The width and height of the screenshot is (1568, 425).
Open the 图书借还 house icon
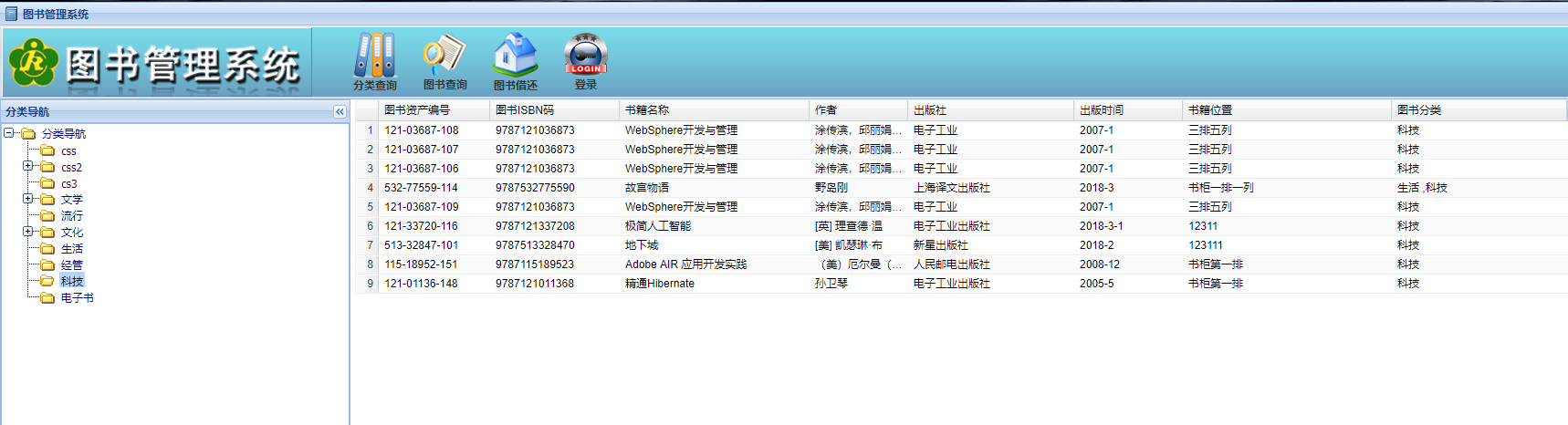pyautogui.click(x=516, y=55)
